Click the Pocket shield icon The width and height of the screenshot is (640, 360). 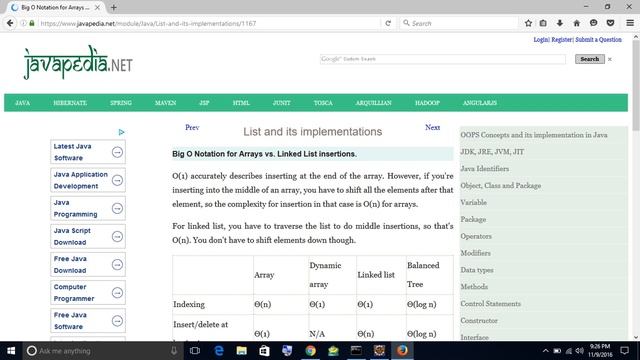coord(610,23)
